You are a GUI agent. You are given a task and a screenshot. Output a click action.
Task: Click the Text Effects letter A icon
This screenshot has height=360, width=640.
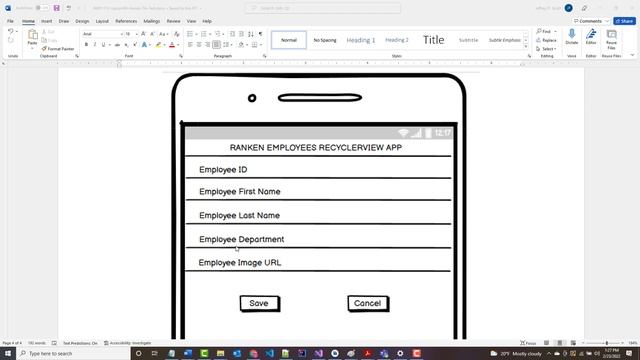point(144,44)
